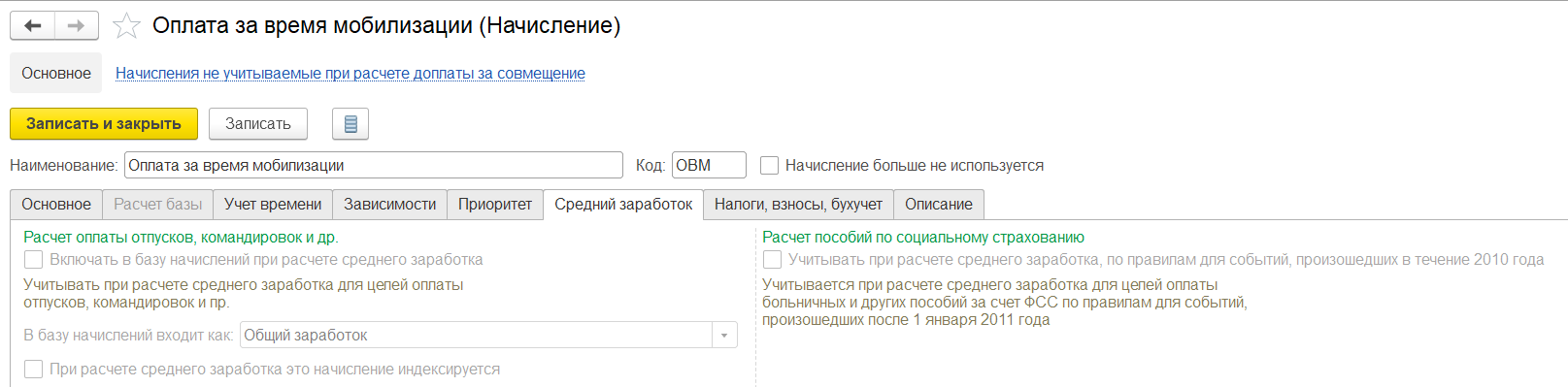Screen dimensions: 1568x387
Task: Expand the Общий заработок dropdown arrow
Action: [x=724, y=336]
